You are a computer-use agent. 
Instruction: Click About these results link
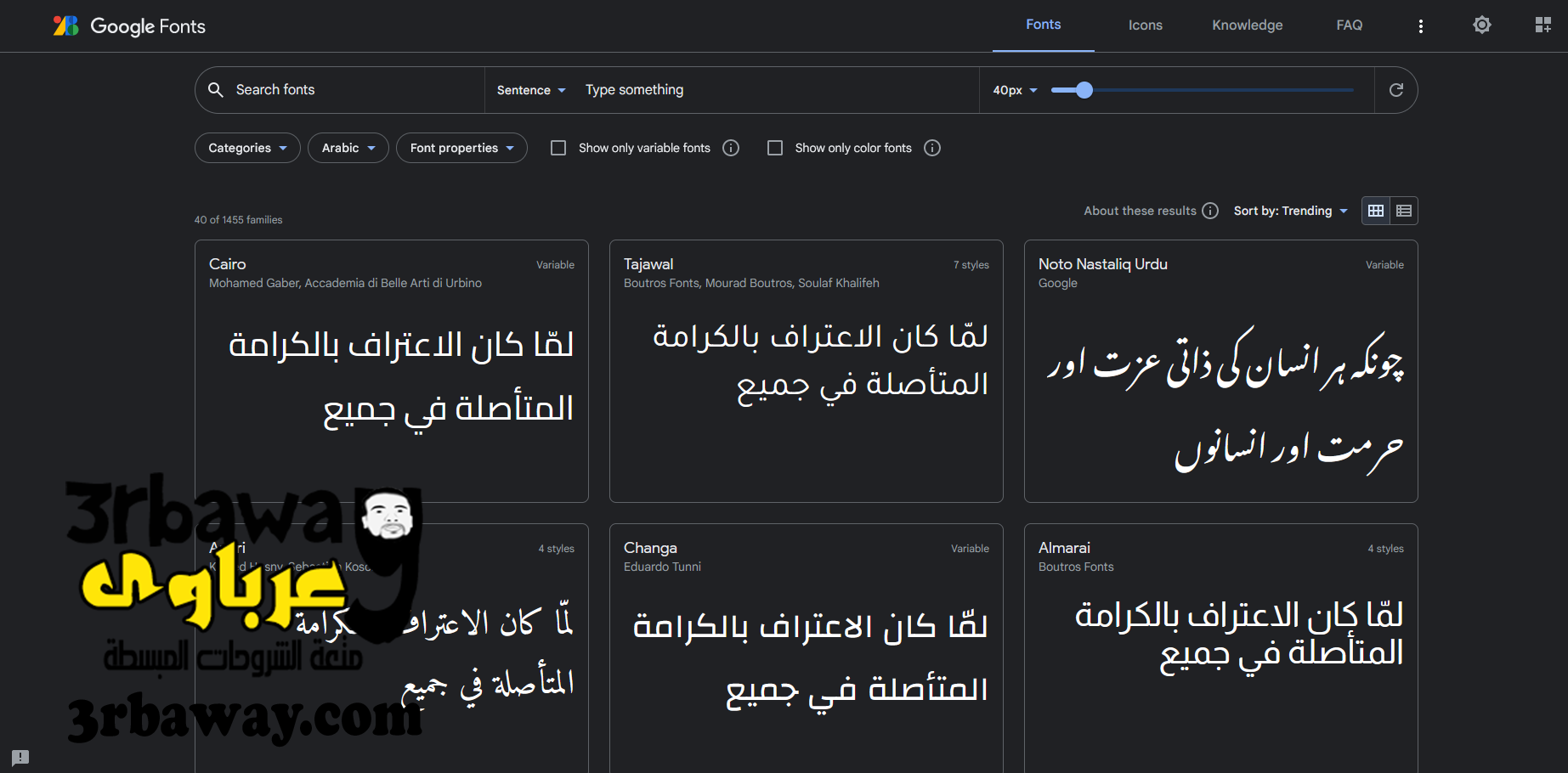click(x=1140, y=211)
